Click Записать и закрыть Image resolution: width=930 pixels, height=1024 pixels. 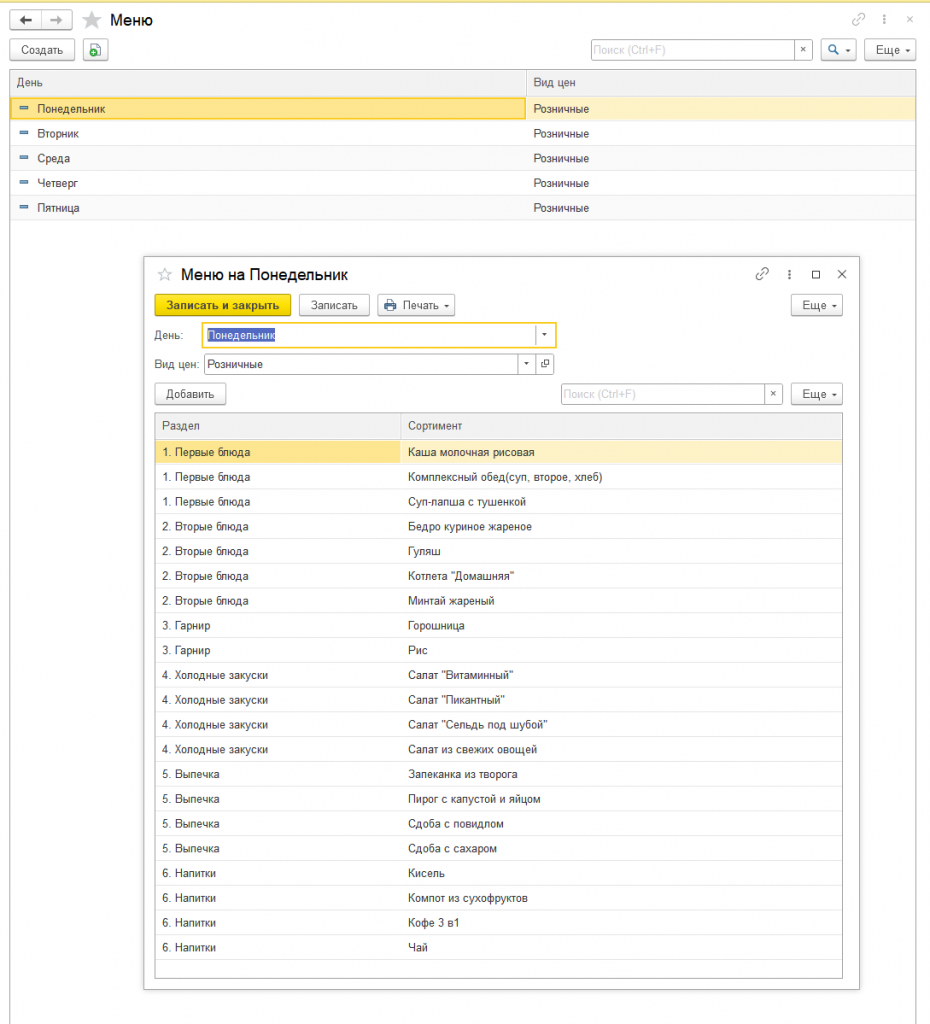(x=223, y=305)
